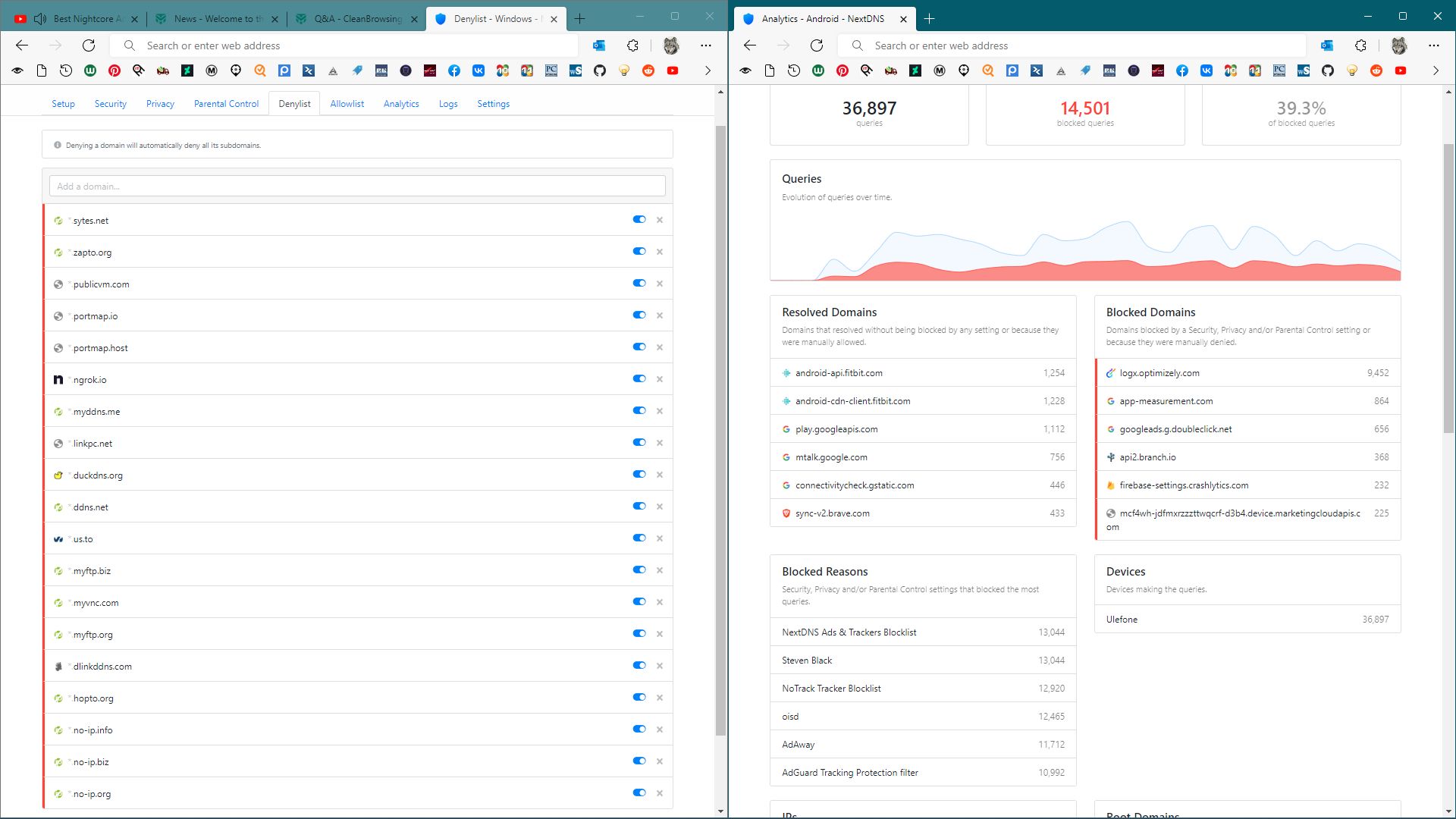Open YouTube bookmark in the Analytics window
This screenshot has width=1456, height=819.
pyautogui.click(x=1401, y=71)
